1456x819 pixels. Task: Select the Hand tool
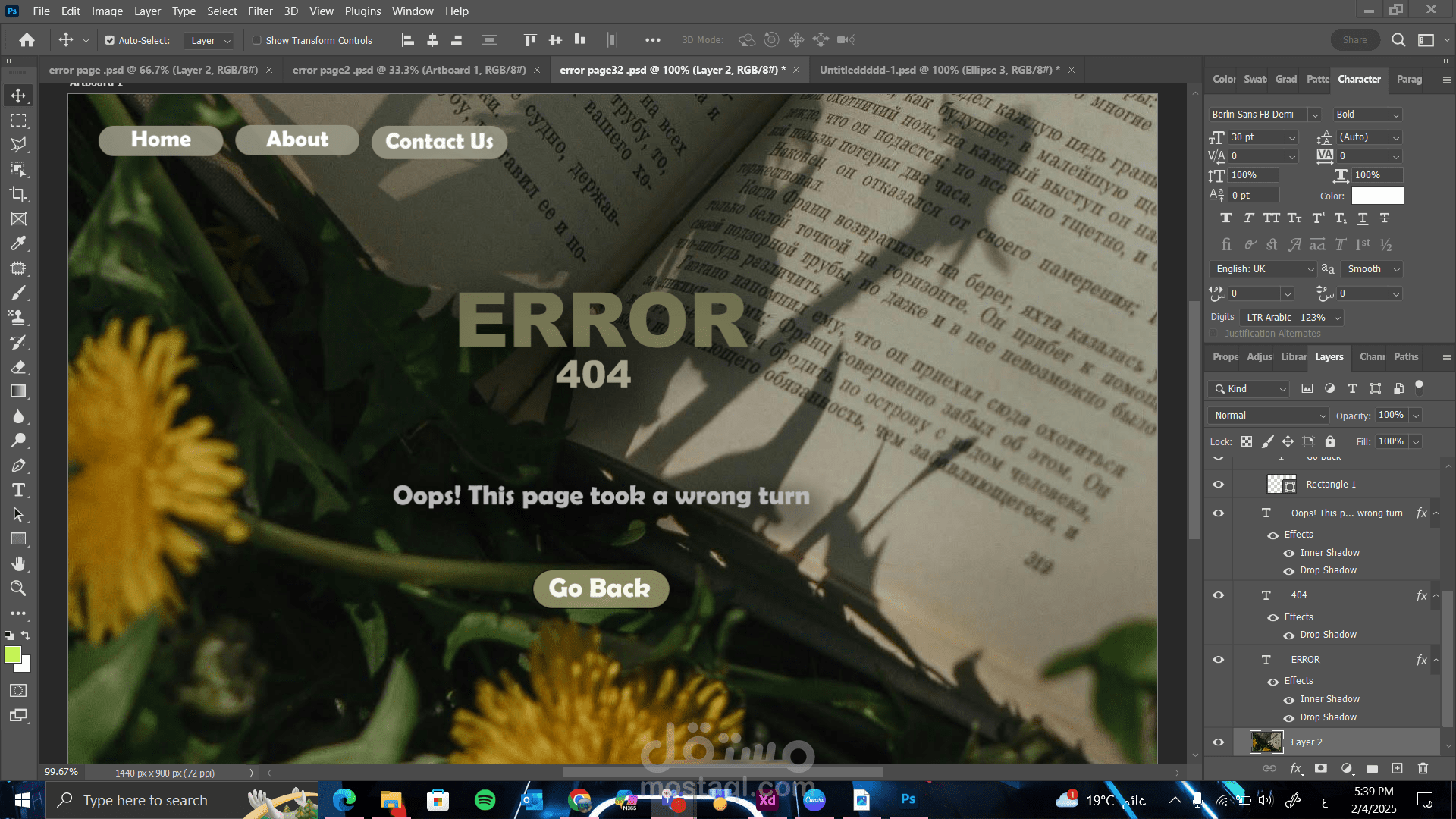(19, 563)
